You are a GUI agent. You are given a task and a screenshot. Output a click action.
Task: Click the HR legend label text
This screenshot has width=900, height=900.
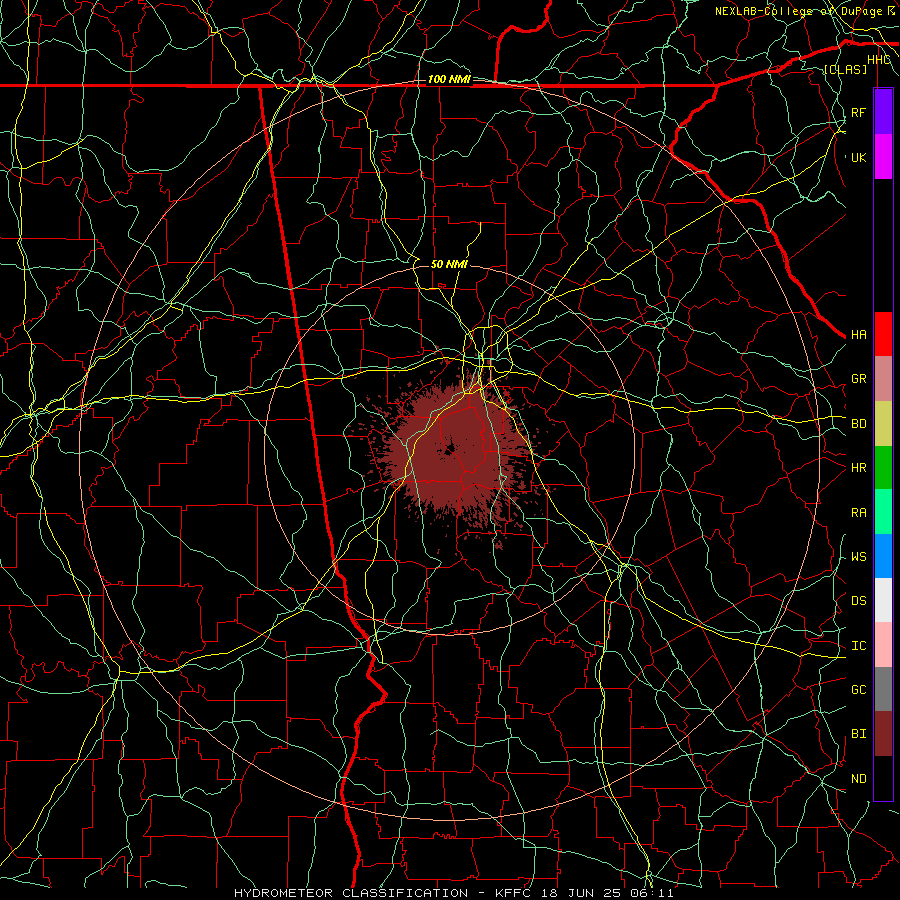coord(858,468)
